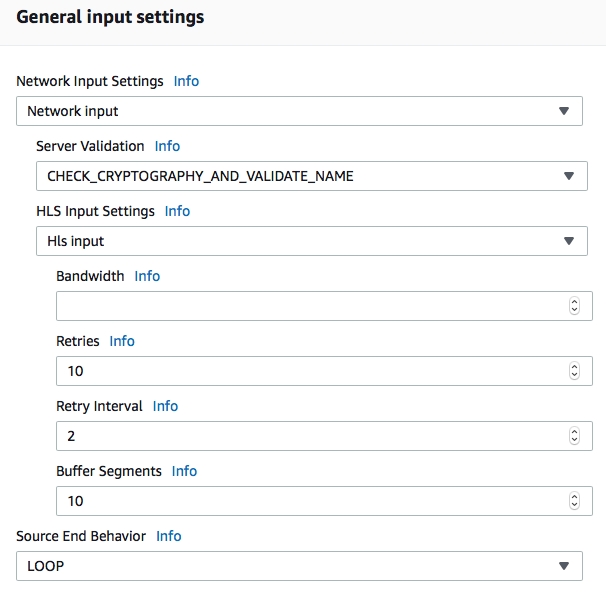Show Buffer Segments Info help
The image size is (606, 592).
184,471
